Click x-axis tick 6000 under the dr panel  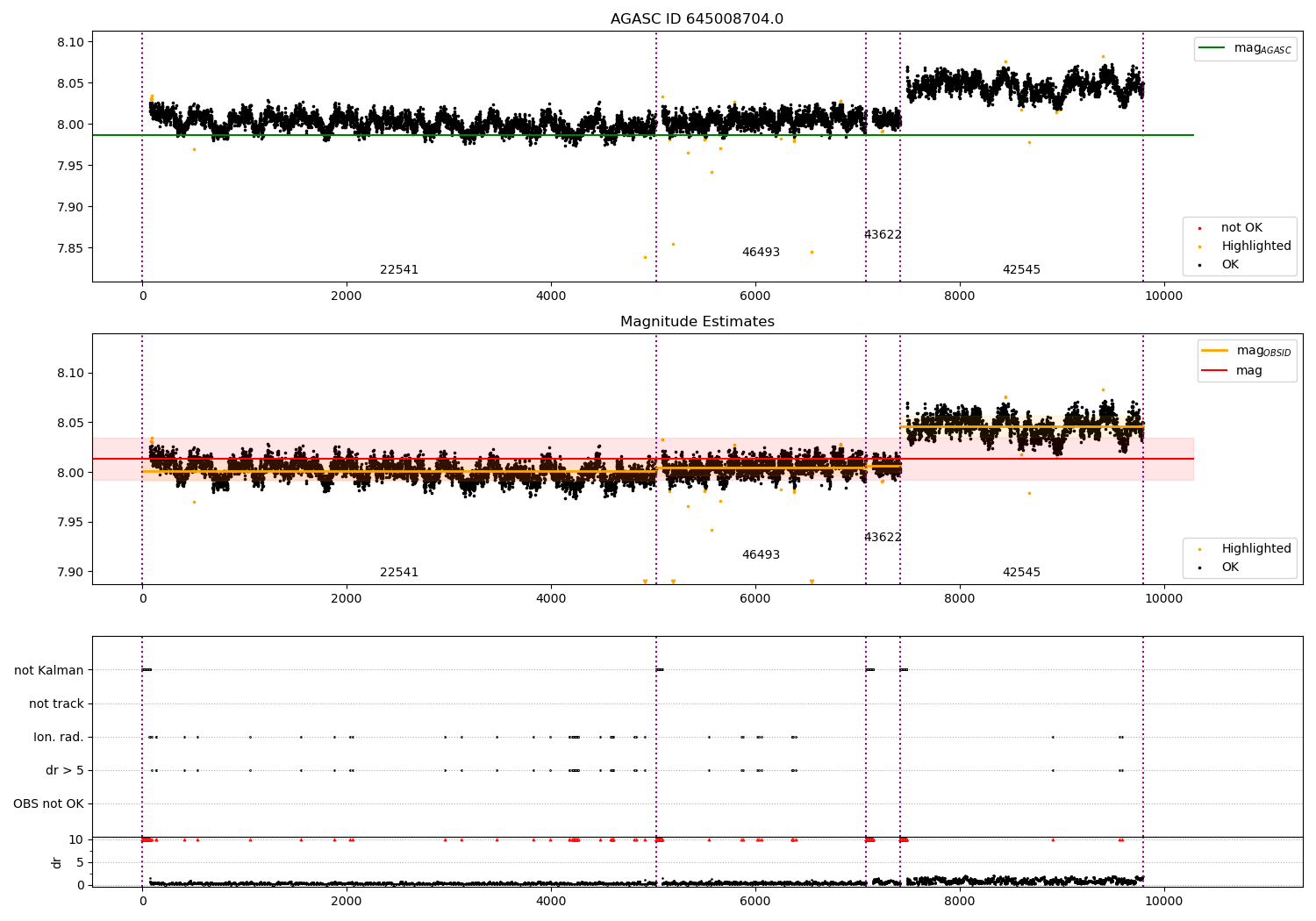[755, 902]
